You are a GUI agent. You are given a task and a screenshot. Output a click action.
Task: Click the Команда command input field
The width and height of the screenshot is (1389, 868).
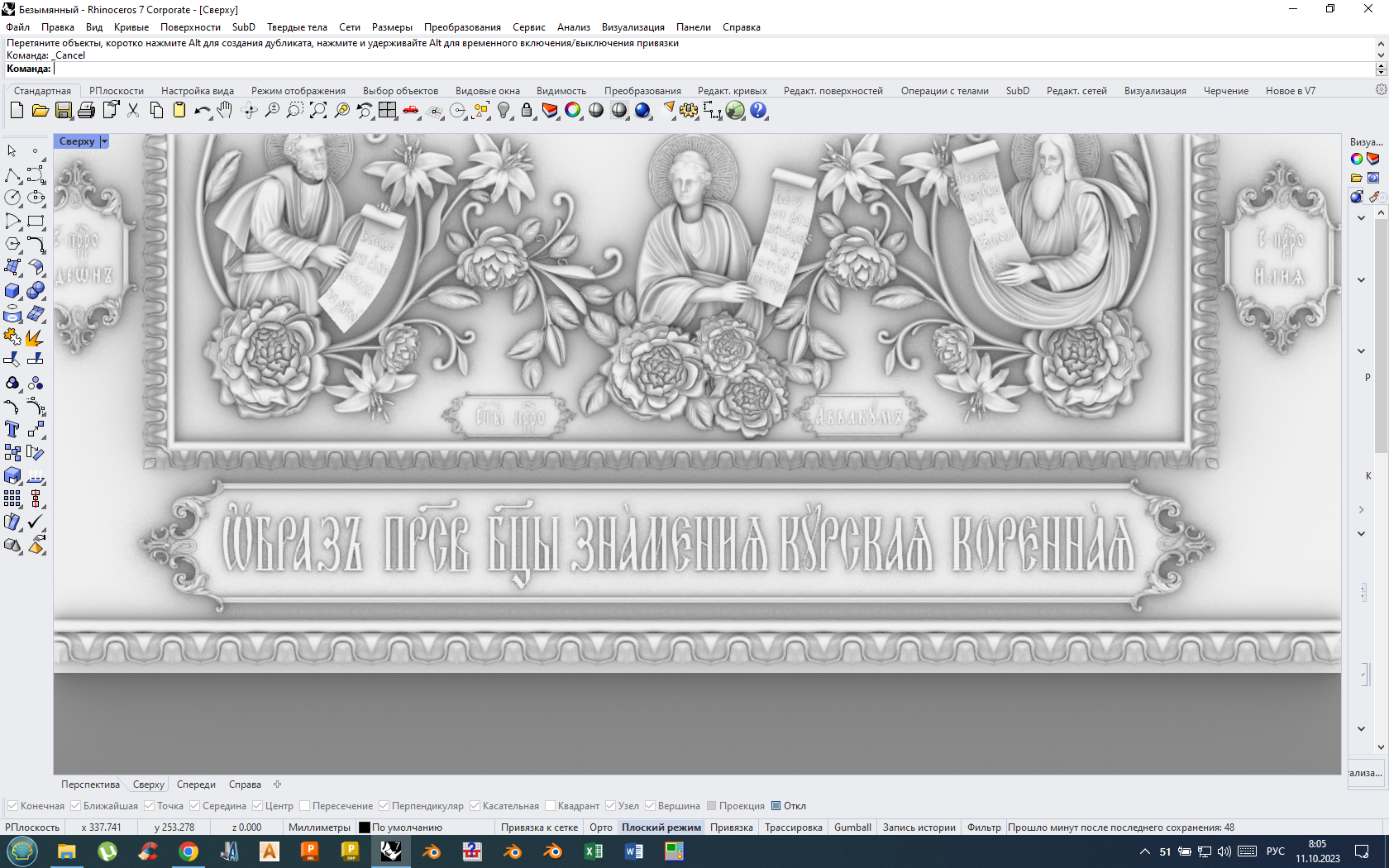[713, 69]
